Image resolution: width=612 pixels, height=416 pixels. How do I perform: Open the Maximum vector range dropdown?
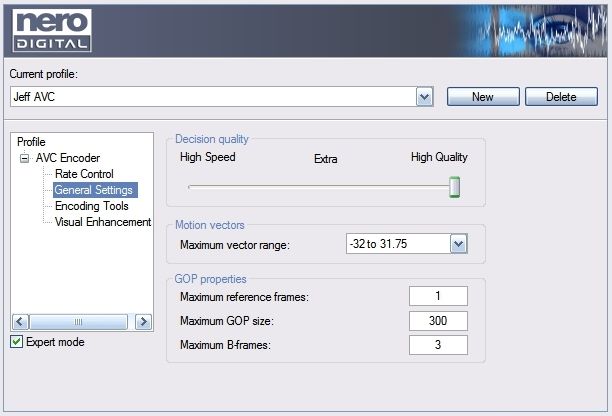(459, 244)
